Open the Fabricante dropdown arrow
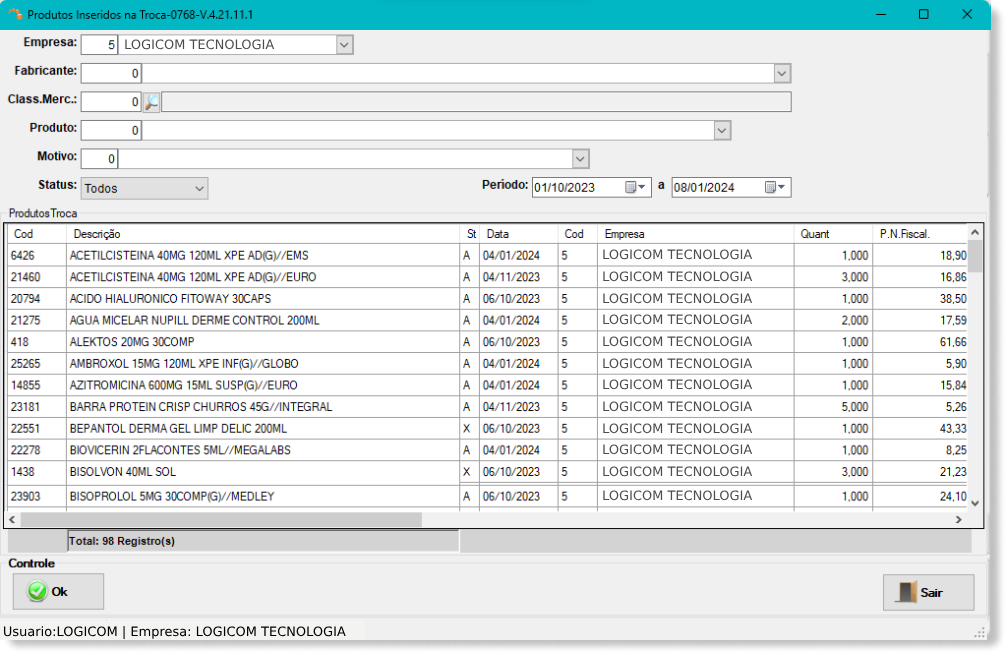 (782, 74)
